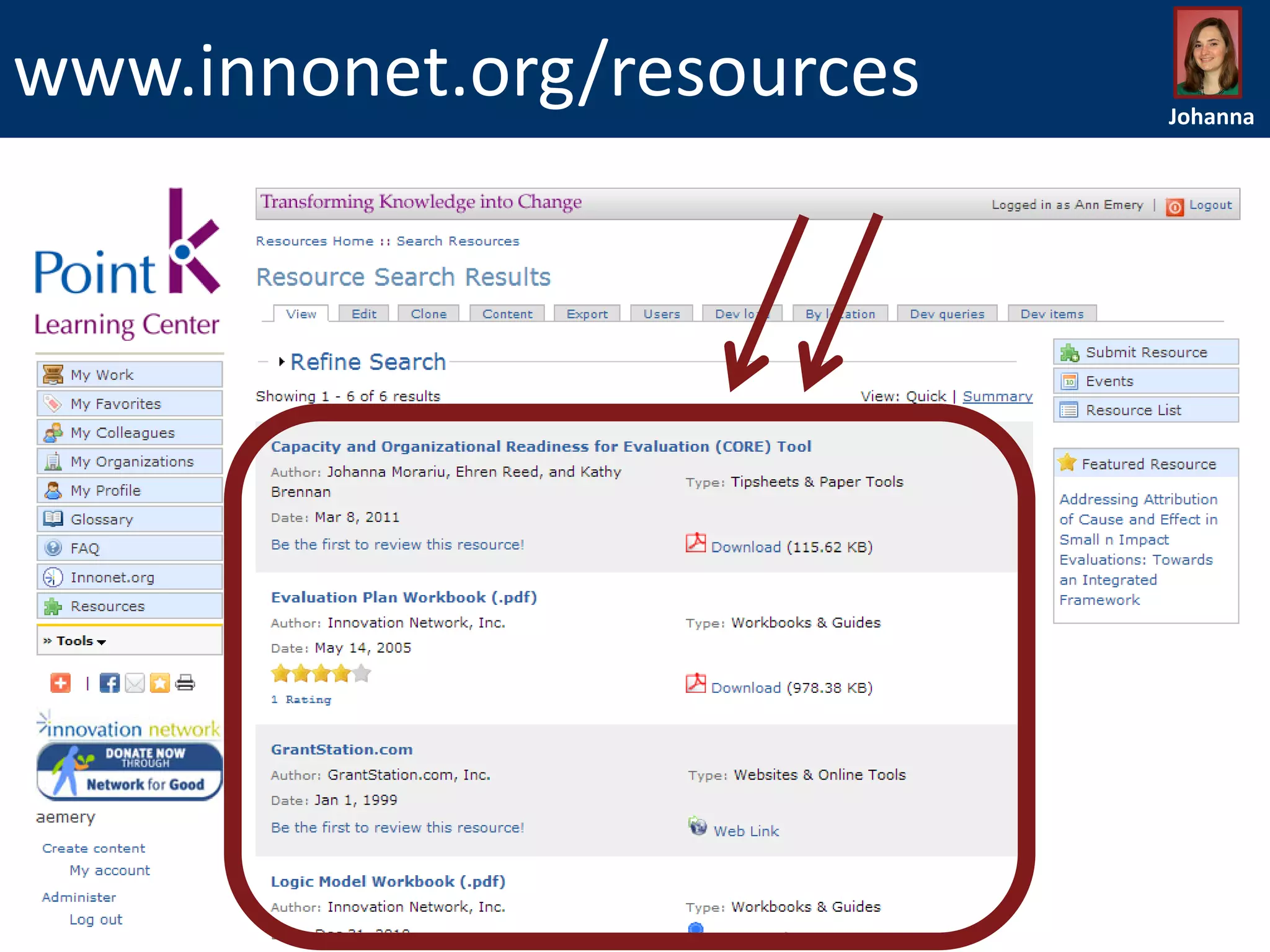Open the Innonet.org globe icon
This screenshot has width=1270, height=952.
coord(53,577)
